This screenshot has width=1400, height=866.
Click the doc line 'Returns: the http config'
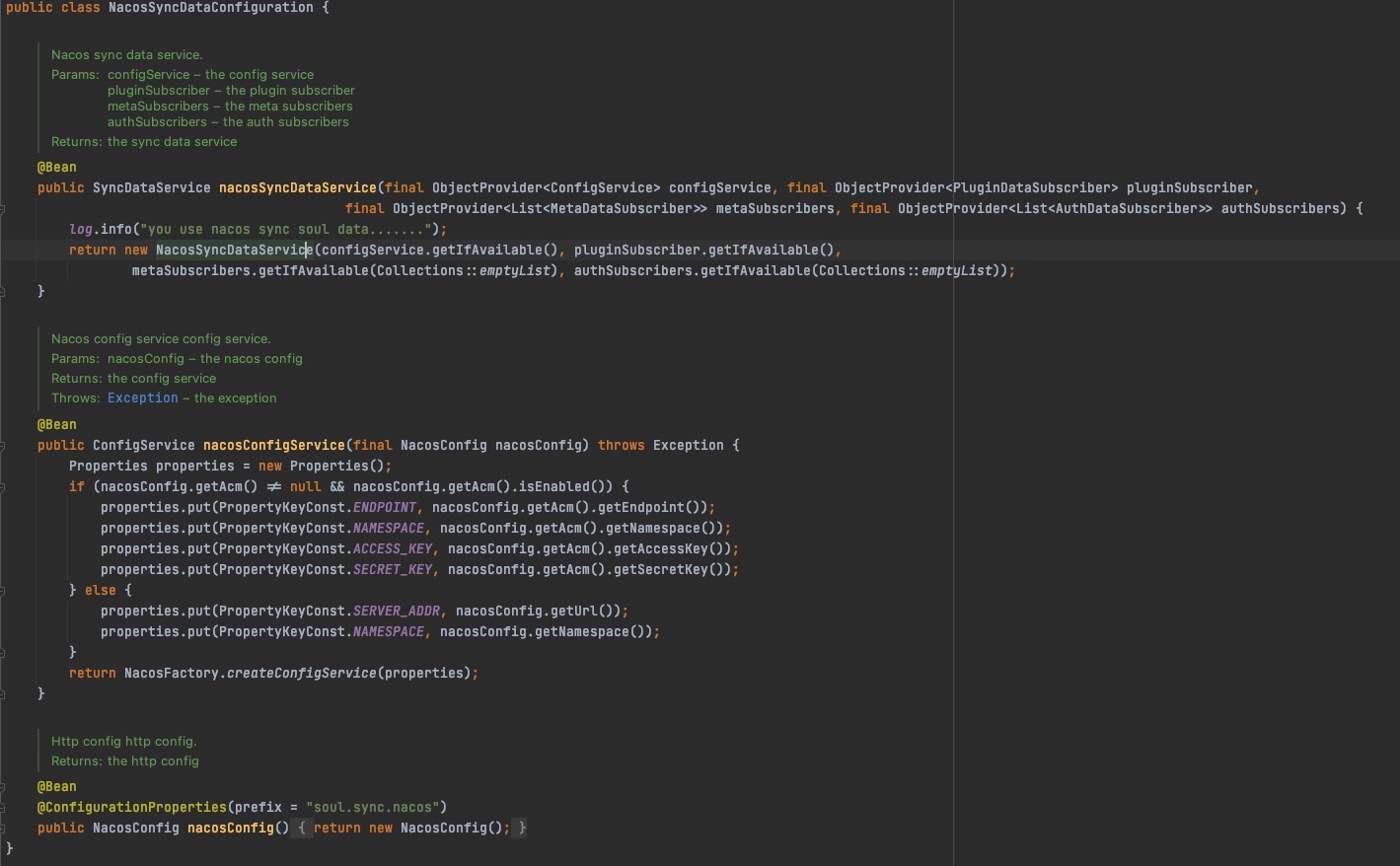(x=125, y=760)
